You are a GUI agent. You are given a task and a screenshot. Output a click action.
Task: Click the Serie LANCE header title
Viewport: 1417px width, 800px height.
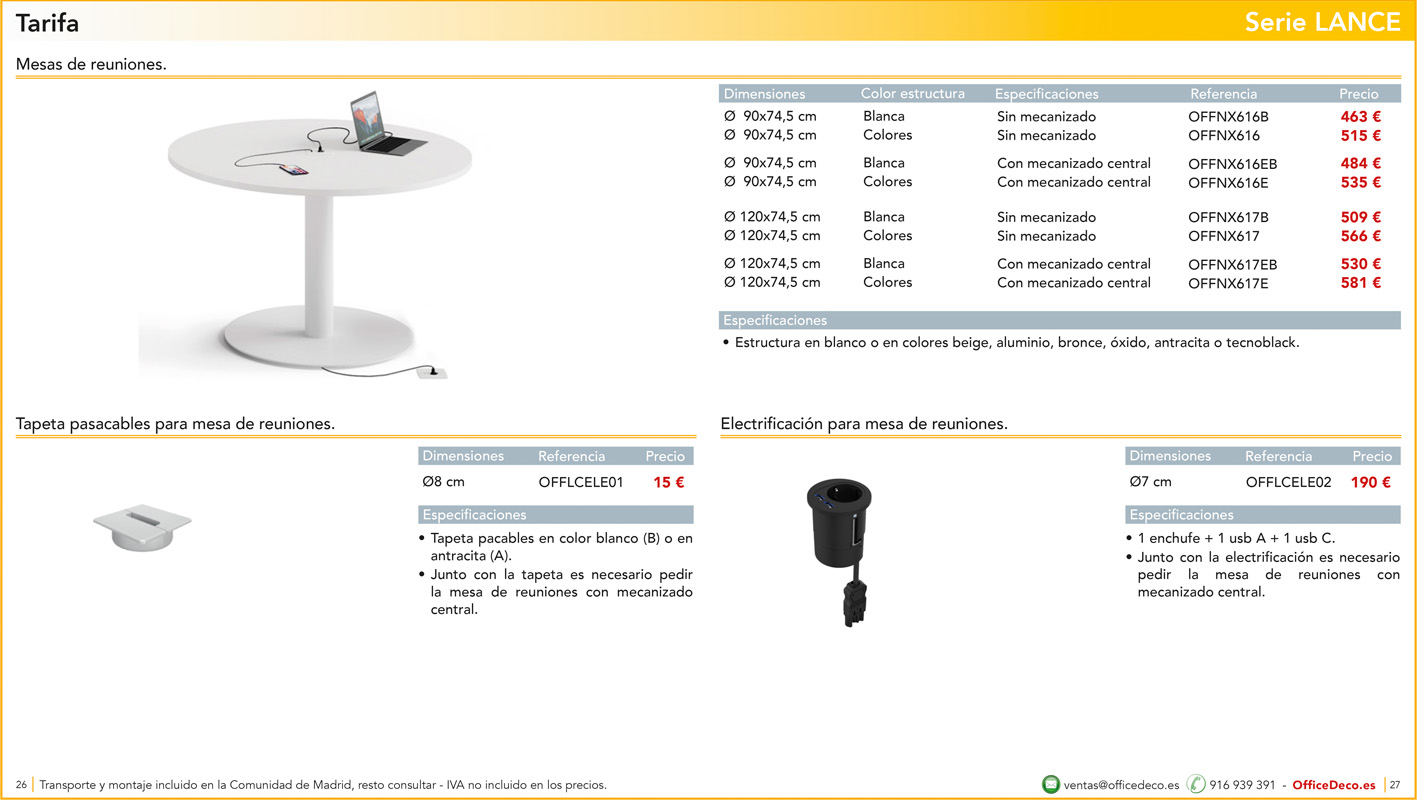(x=1323, y=22)
